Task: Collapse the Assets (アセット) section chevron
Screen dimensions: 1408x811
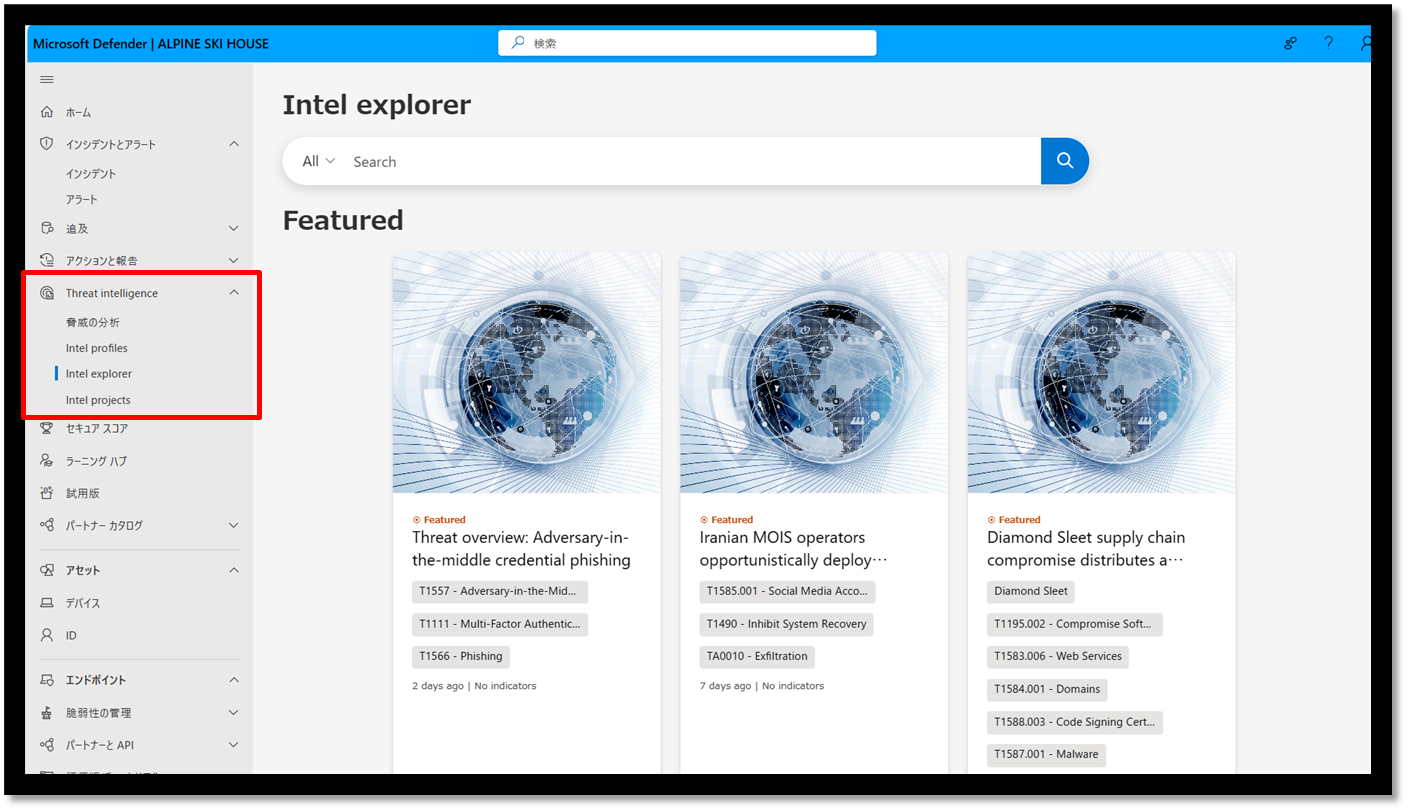Action: pos(234,570)
